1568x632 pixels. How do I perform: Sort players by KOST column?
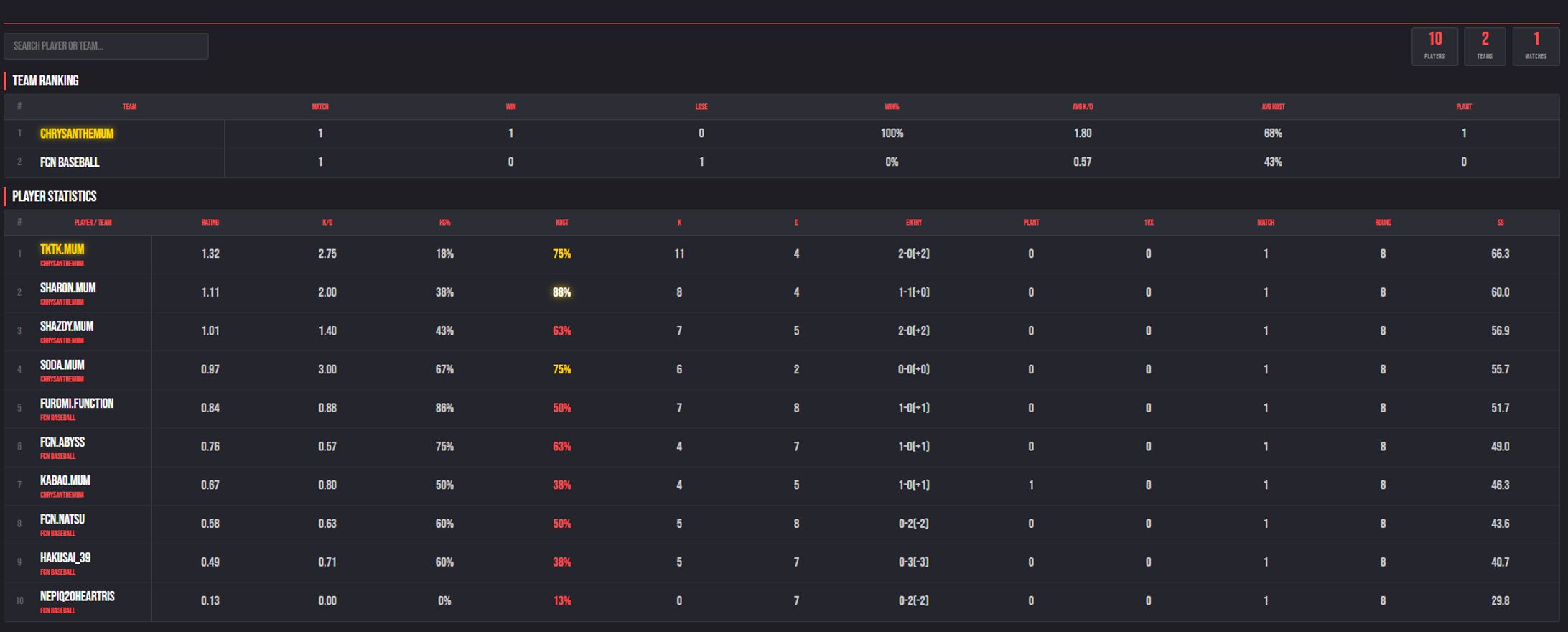(562, 223)
